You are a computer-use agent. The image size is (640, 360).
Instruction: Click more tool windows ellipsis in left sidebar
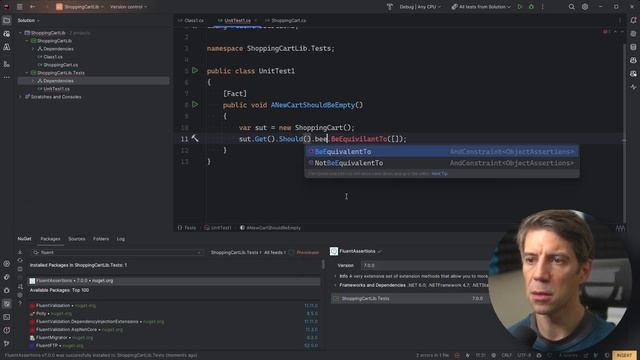7,77
